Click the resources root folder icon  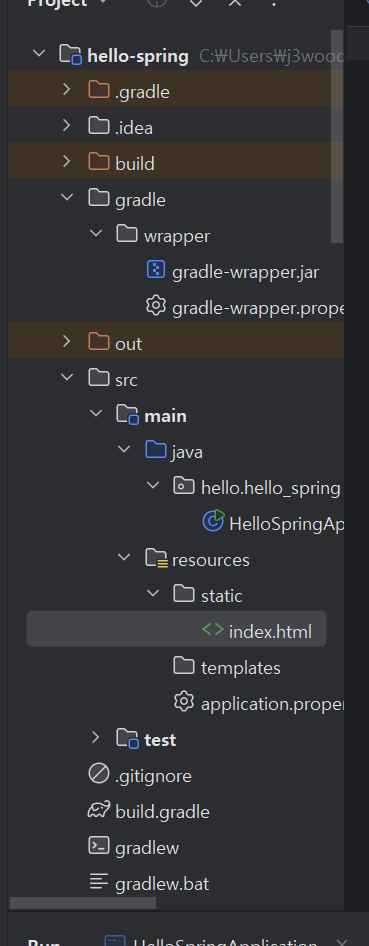pos(157,559)
